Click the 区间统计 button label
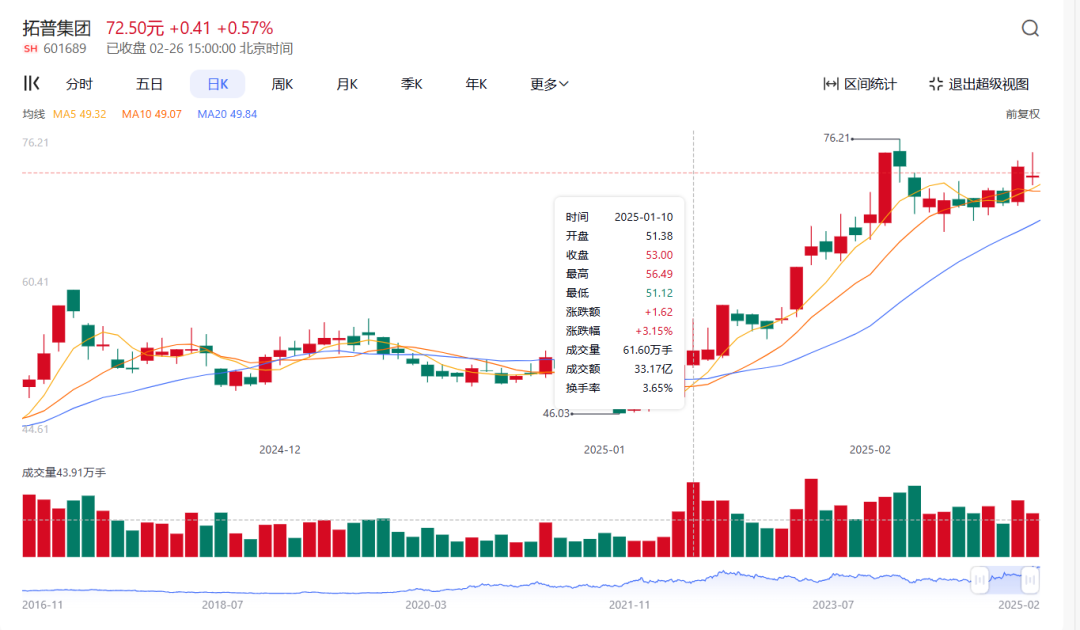 pos(870,84)
